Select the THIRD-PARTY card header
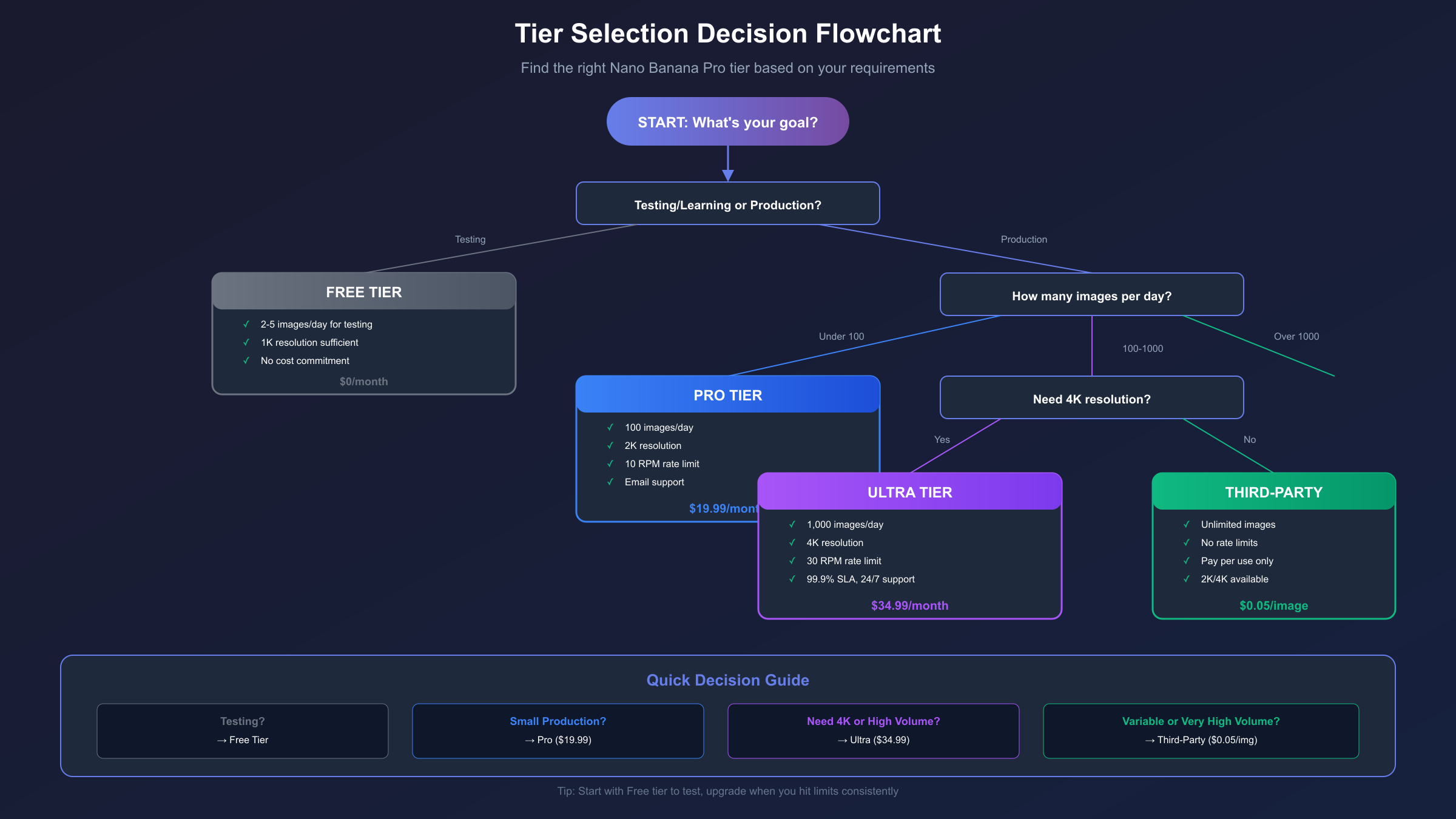This screenshot has height=819, width=1456. point(1273,492)
